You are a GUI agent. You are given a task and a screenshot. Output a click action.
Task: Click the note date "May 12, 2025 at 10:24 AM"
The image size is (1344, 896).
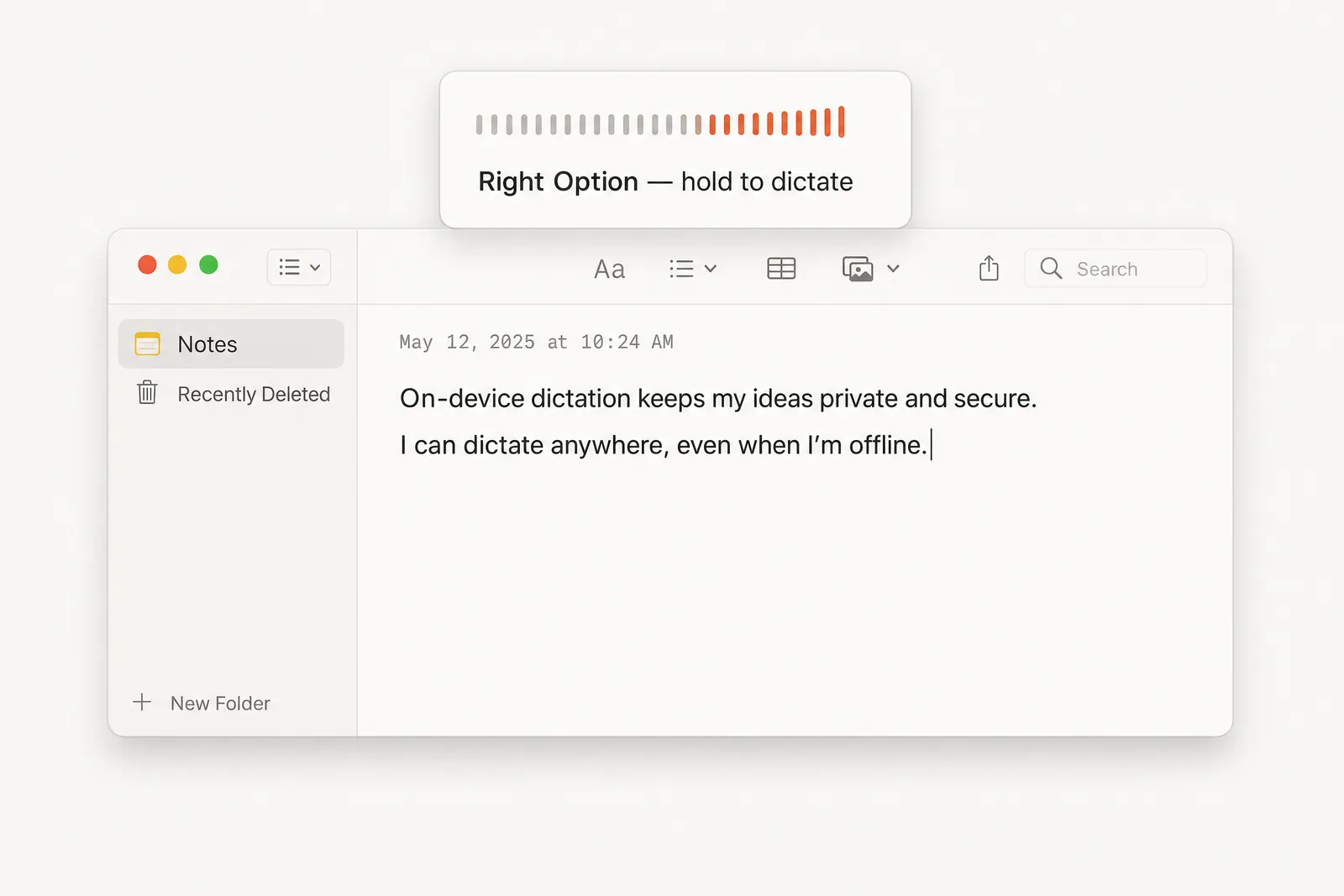(x=536, y=342)
